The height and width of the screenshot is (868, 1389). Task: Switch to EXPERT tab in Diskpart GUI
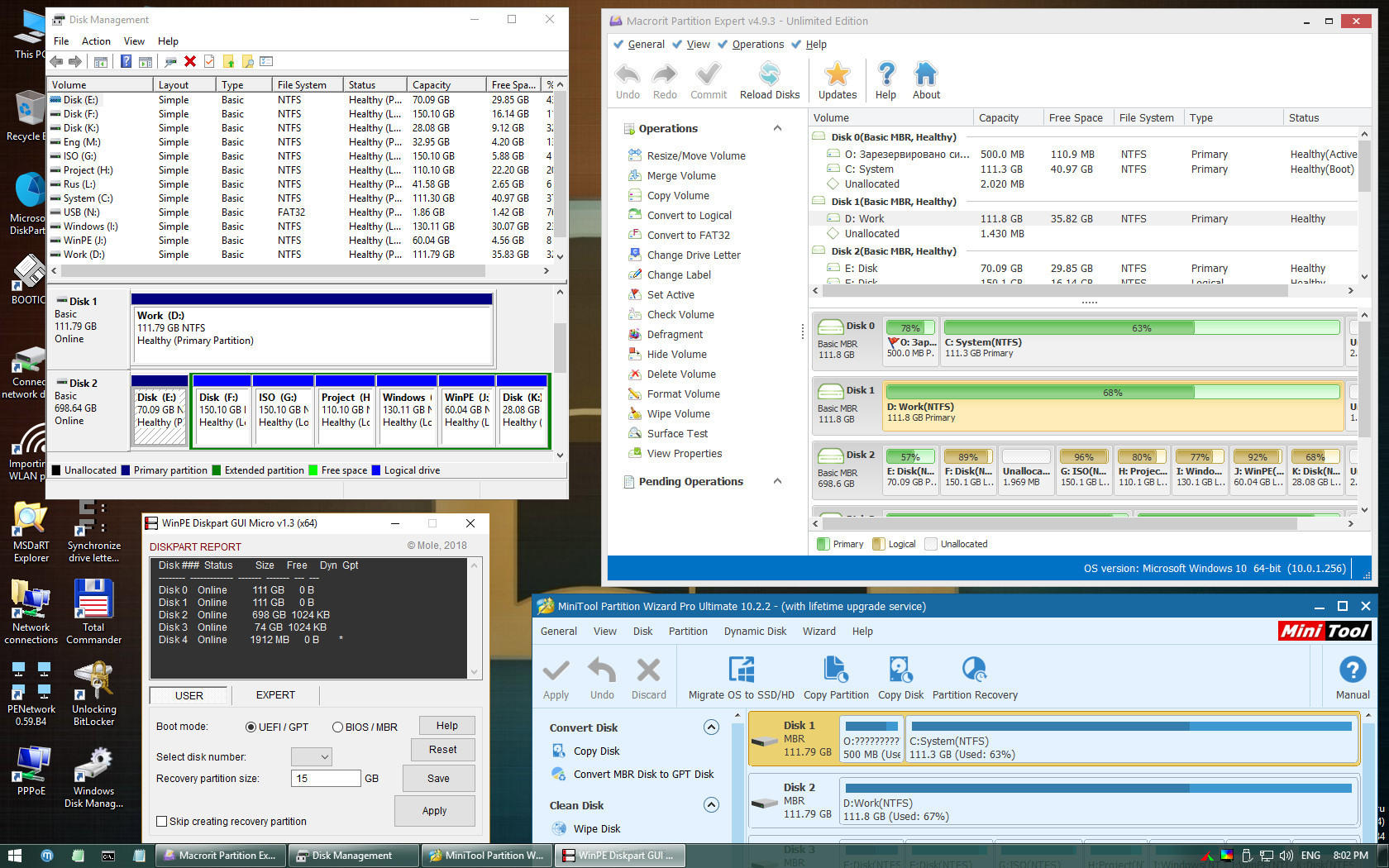click(x=275, y=695)
